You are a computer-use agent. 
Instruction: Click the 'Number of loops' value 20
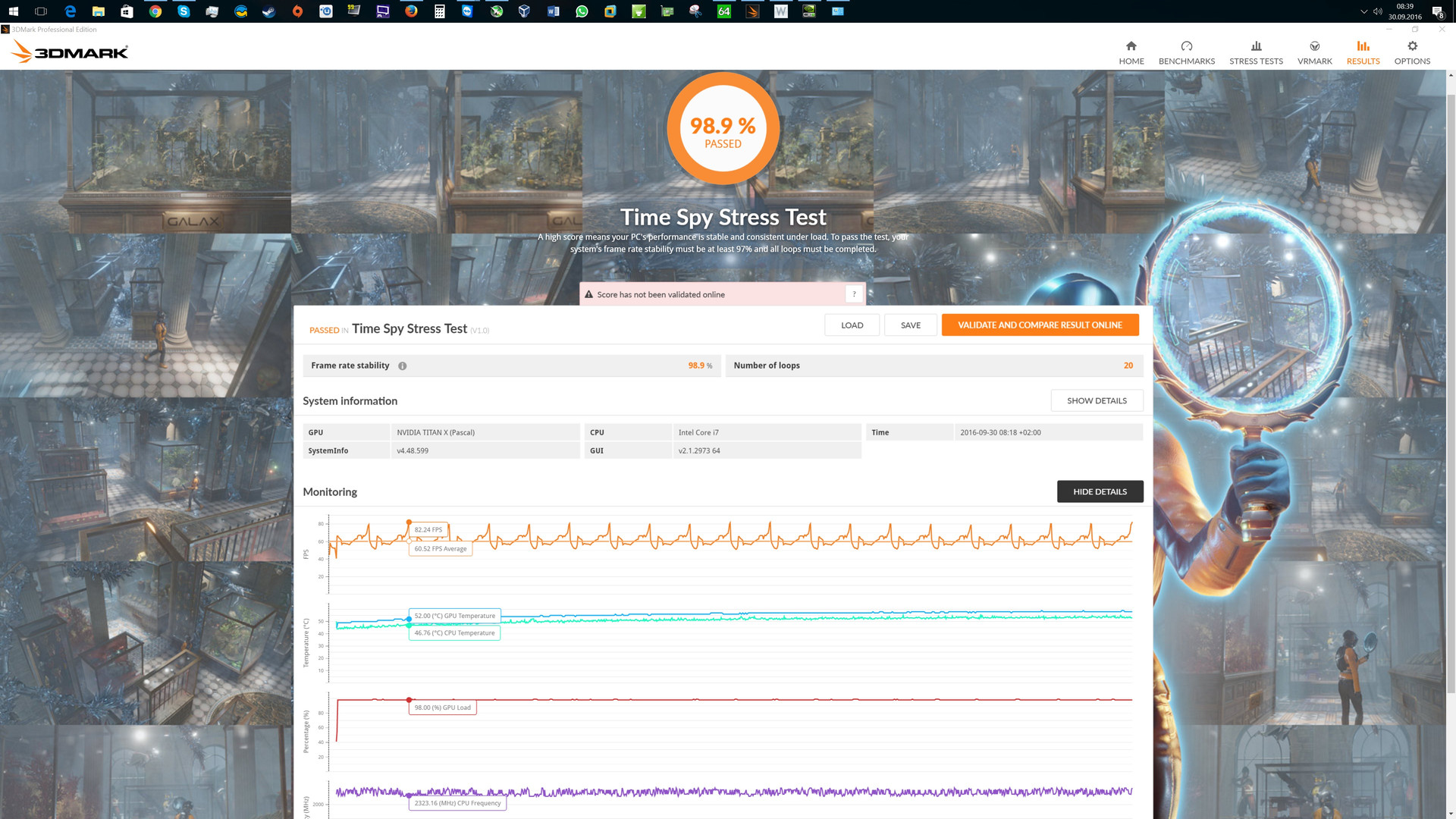(x=1128, y=366)
